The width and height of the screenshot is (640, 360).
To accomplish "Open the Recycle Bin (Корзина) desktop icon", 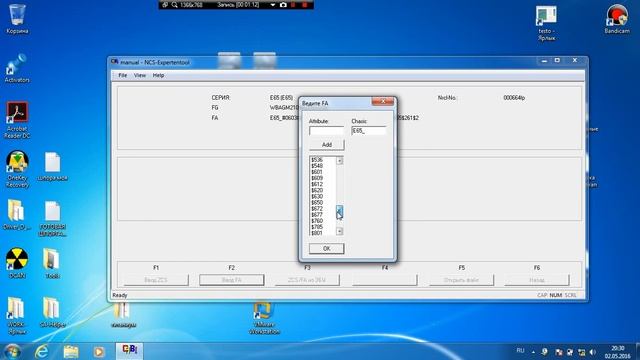I will [x=17, y=18].
